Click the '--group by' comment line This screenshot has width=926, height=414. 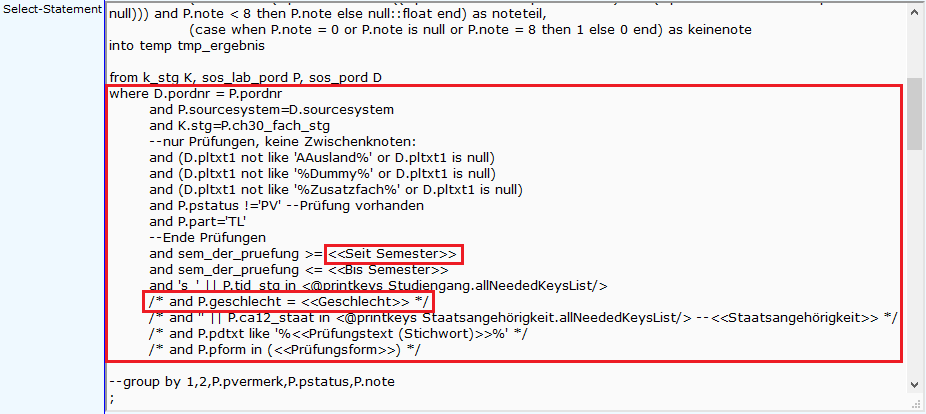(x=252, y=382)
